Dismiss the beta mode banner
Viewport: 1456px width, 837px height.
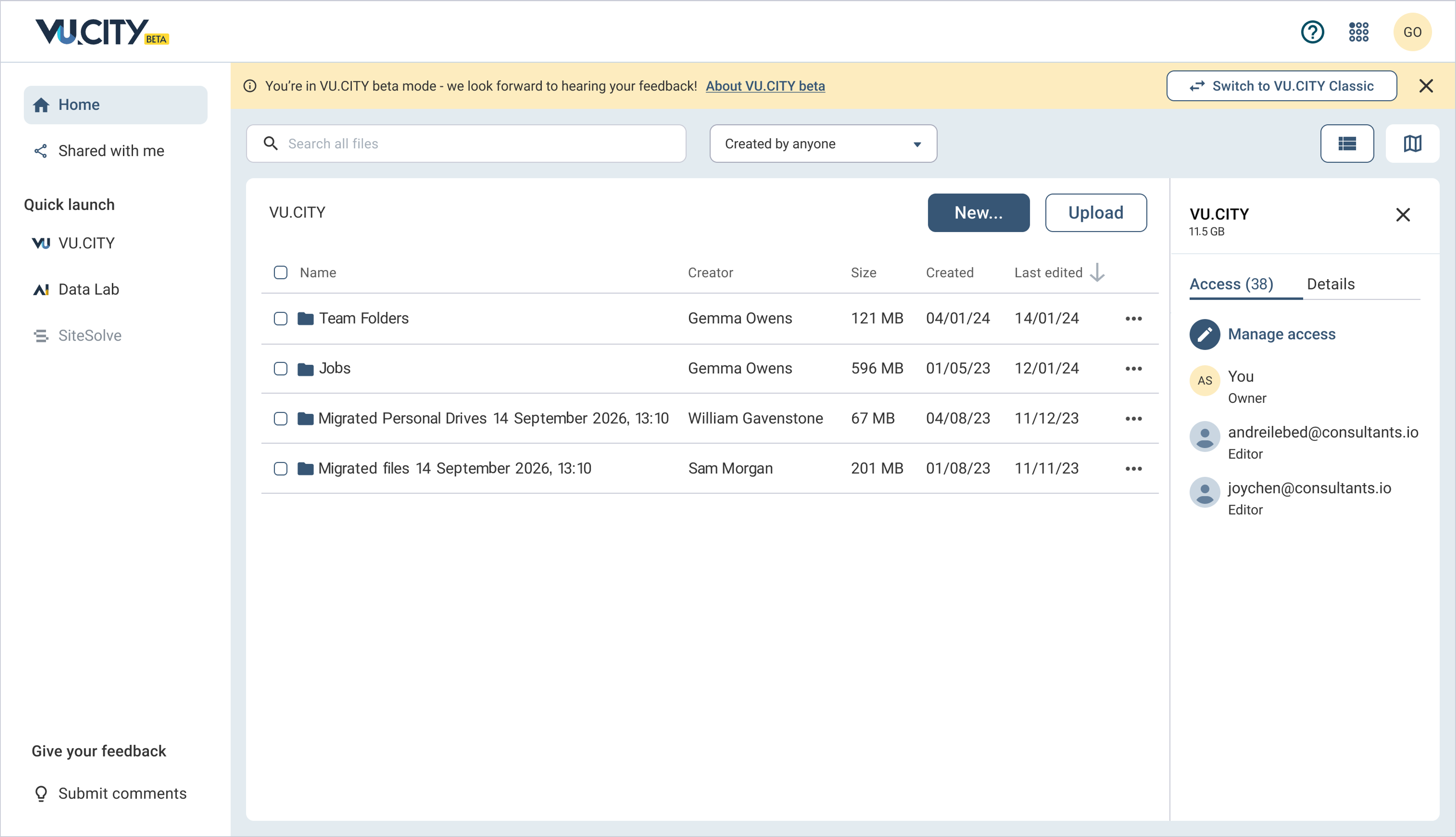(1426, 86)
